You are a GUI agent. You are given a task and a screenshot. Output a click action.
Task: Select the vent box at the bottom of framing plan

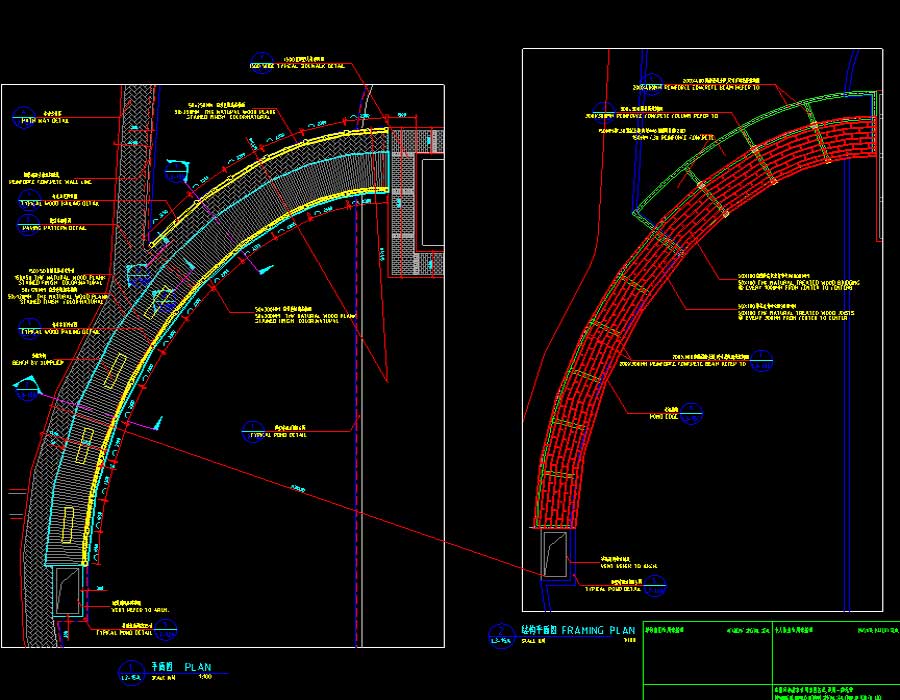pyautogui.click(x=555, y=554)
